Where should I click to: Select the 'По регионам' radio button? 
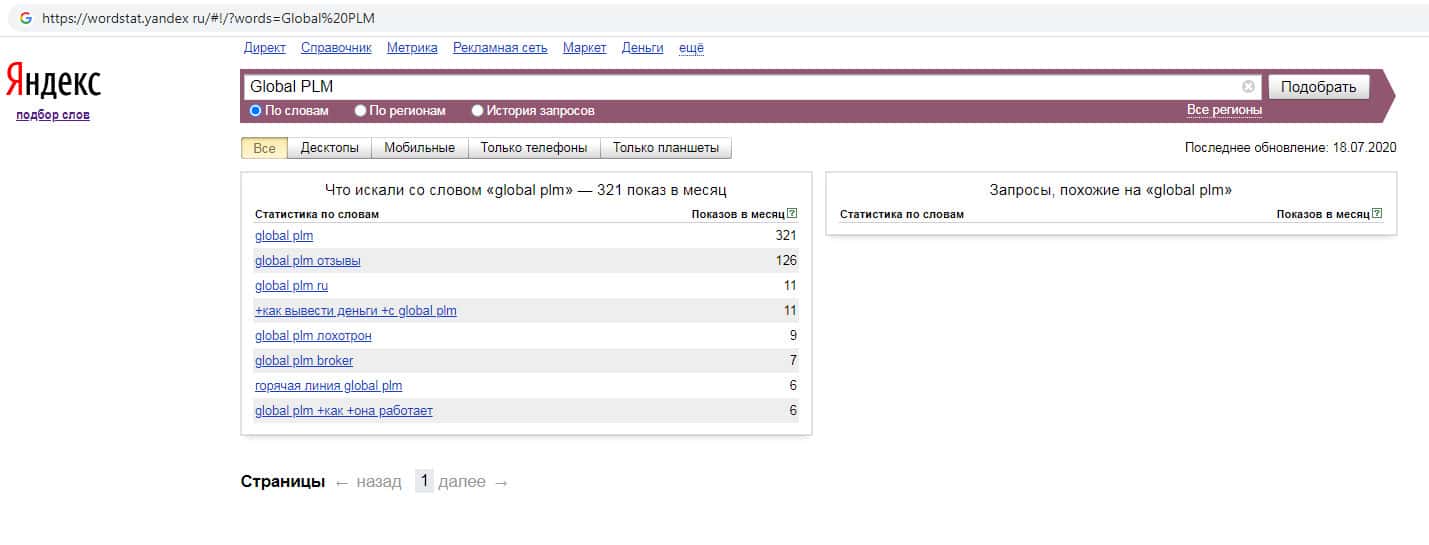[361, 111]
